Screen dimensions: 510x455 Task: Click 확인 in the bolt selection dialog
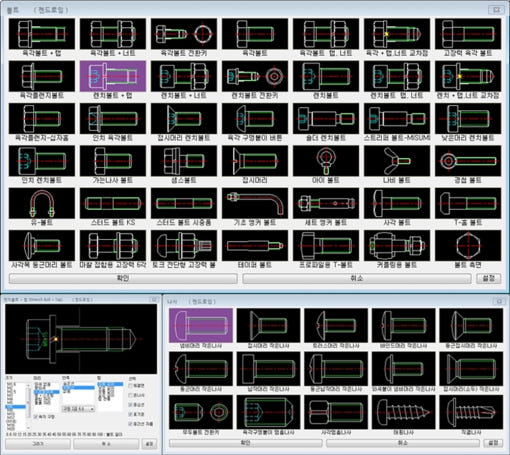pos(123,278)
